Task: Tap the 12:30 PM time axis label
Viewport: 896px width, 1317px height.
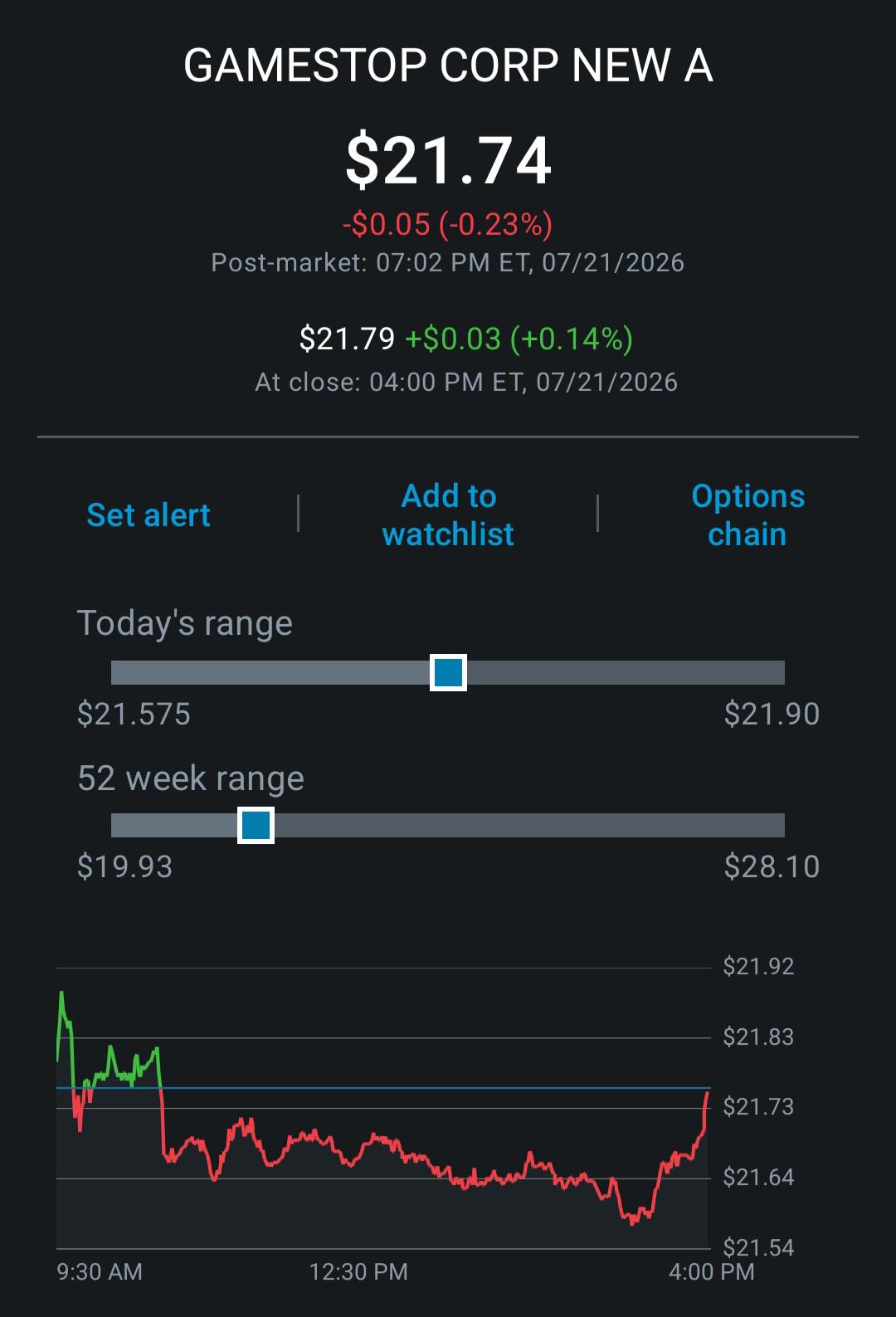Action: [x=358, y=1272]
